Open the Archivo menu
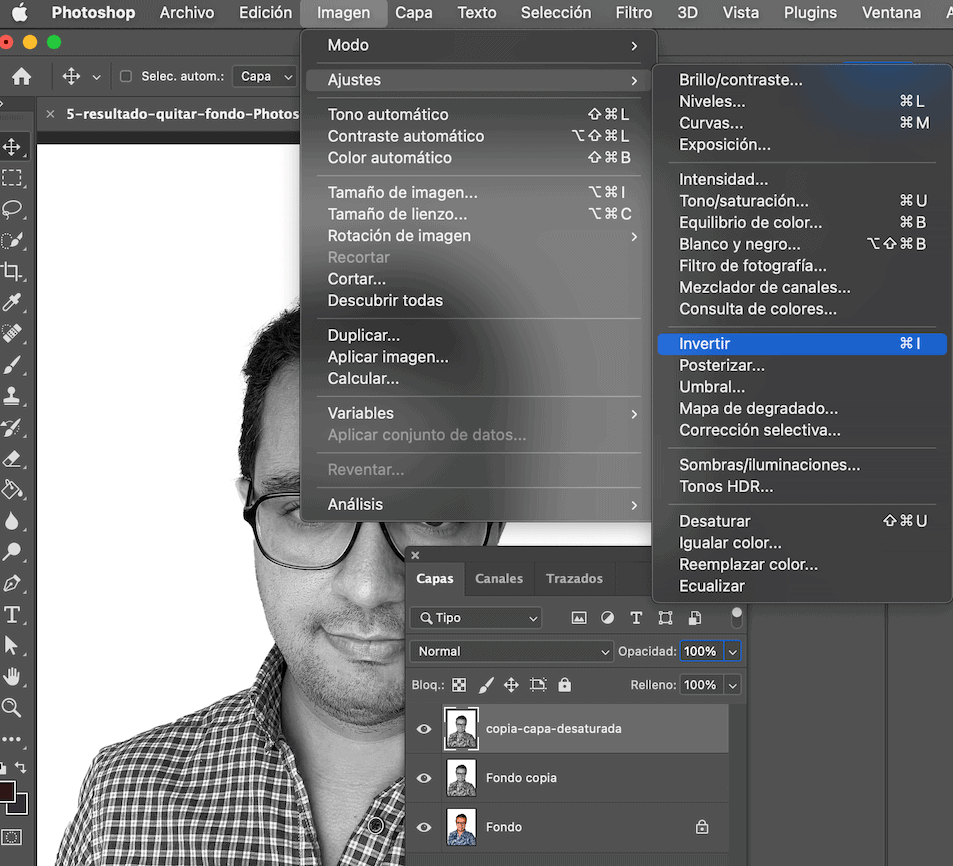The image size is (953, 866). click(187, 13)
